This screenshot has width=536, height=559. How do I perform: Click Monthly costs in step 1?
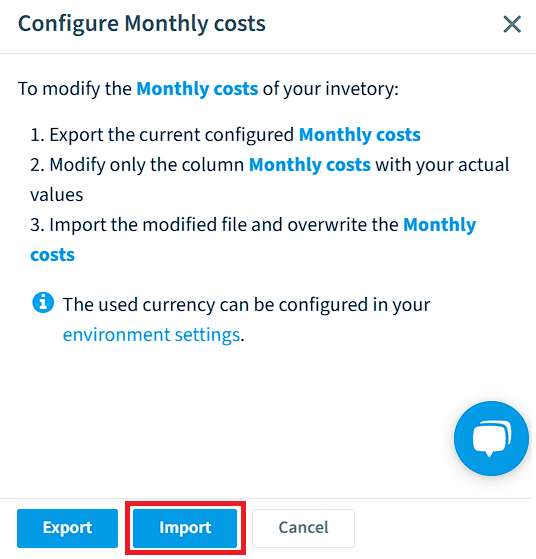click(x=360, y=135)
